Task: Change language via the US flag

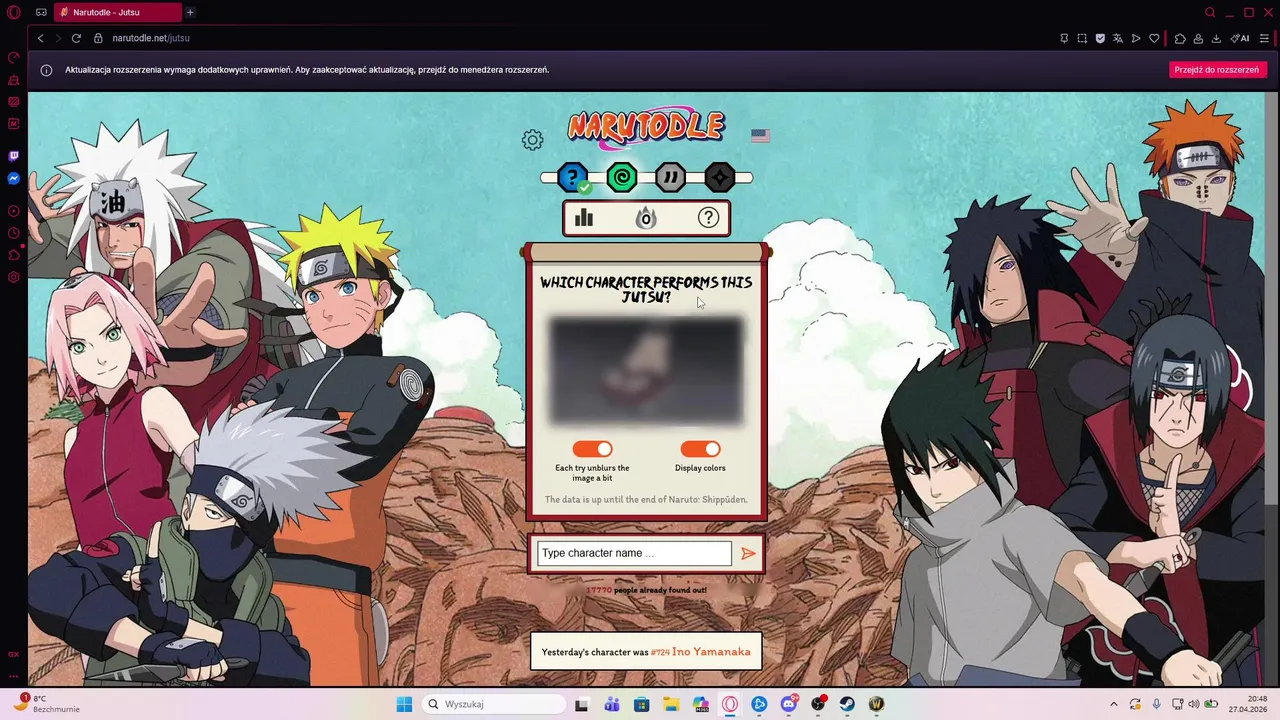Action: click(x=760, y=136)
